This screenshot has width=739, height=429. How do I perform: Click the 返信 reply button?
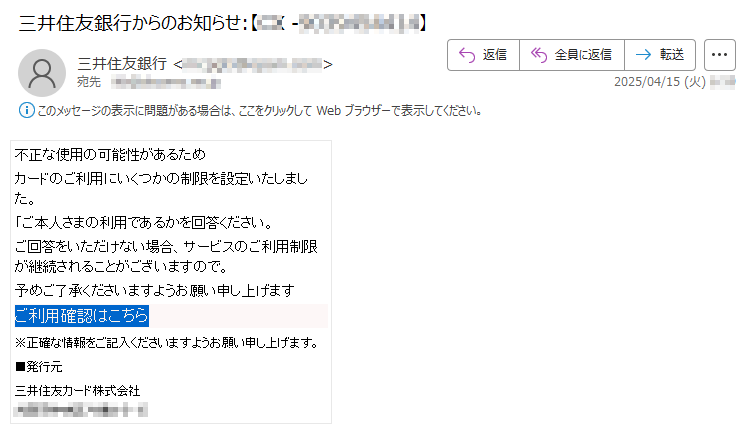[x=483, y=55]
